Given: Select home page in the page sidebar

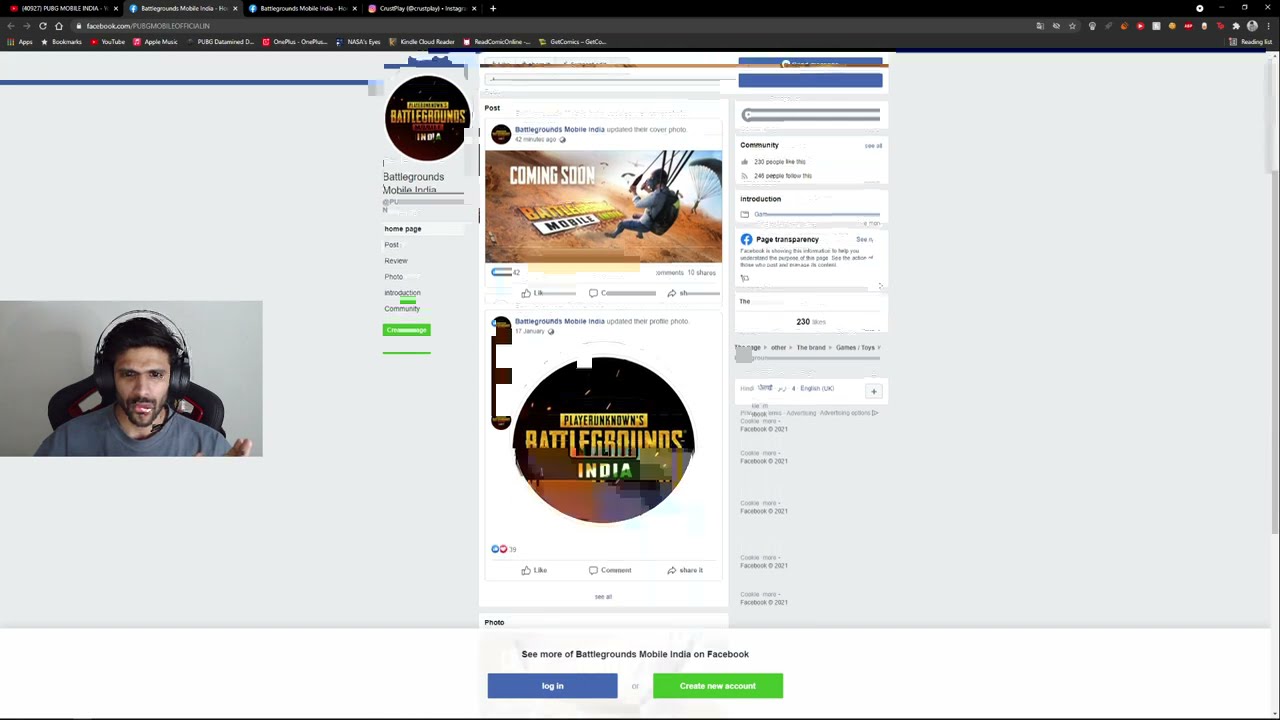Looking at the screenshot, I should tap(403, 229).
